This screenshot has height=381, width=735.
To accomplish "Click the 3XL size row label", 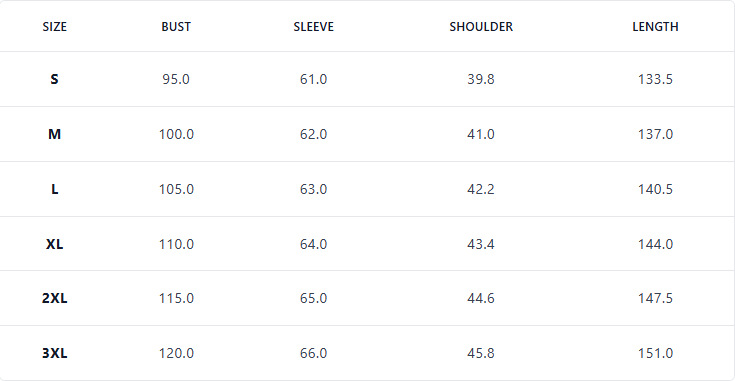I will pos(54,353).
